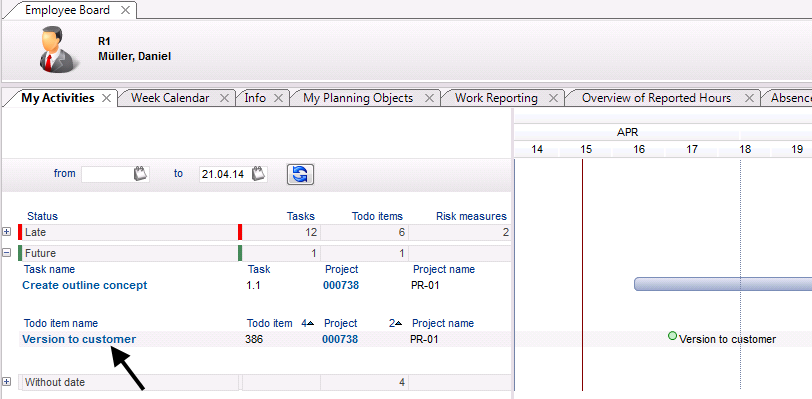This screenshot has height=399, width=812.
Task: Switch to the Employee Board tab
Action: [67, 10]
